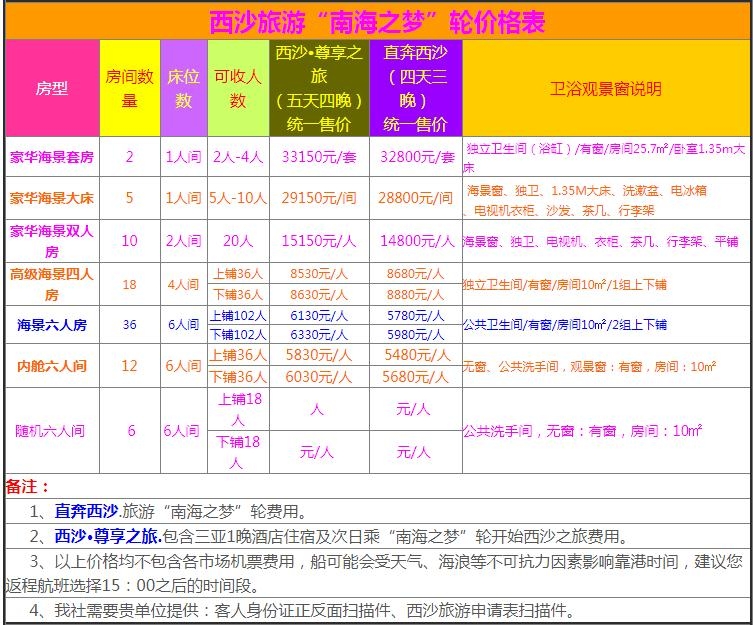
Task: Click the price 5780元/人
Action: pos(415,316)
